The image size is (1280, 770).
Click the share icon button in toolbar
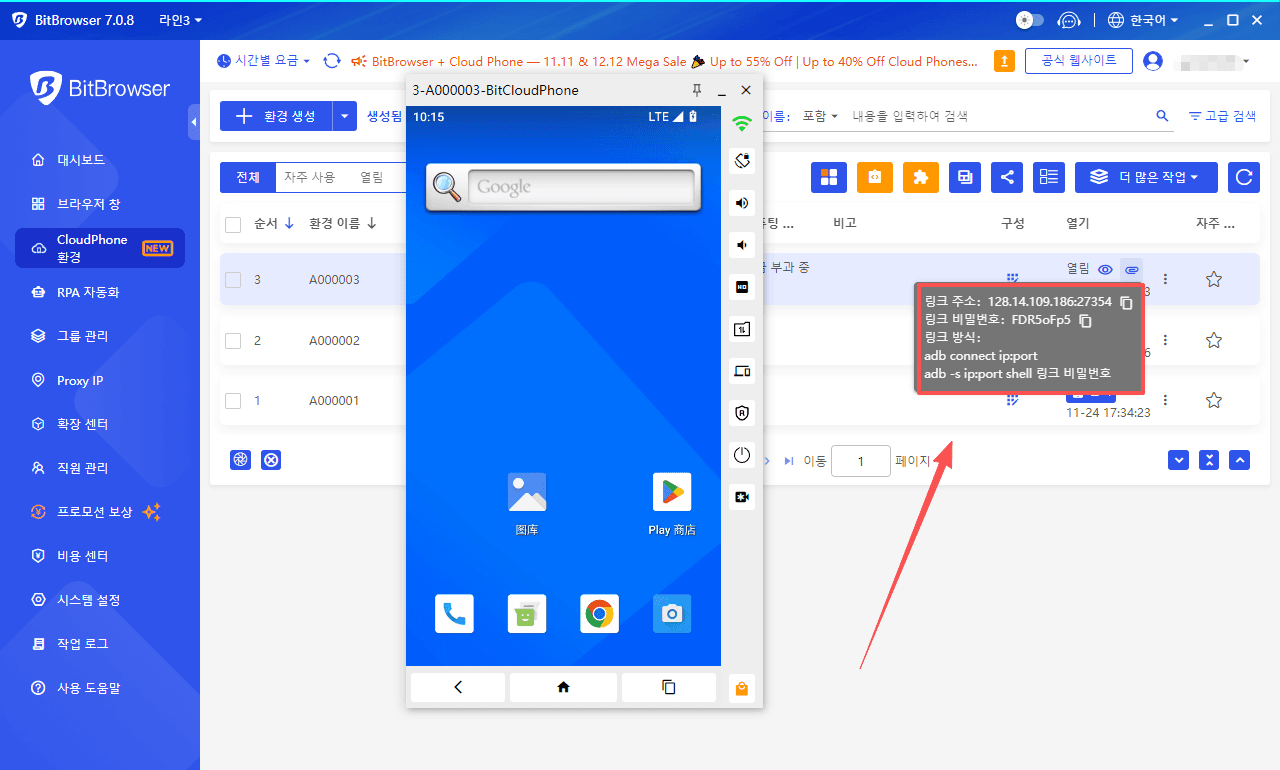pyautogui.click(x=1007, y=177)
